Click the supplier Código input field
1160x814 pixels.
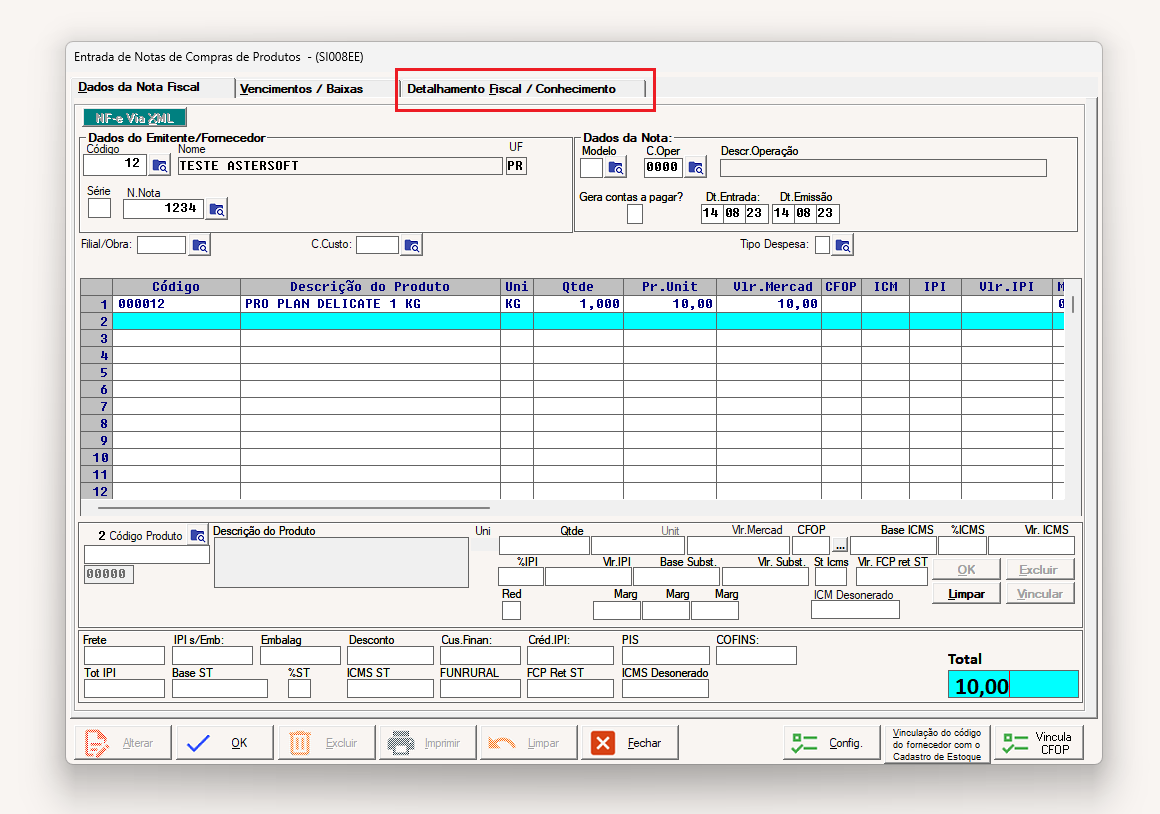[x=115, y=164]
